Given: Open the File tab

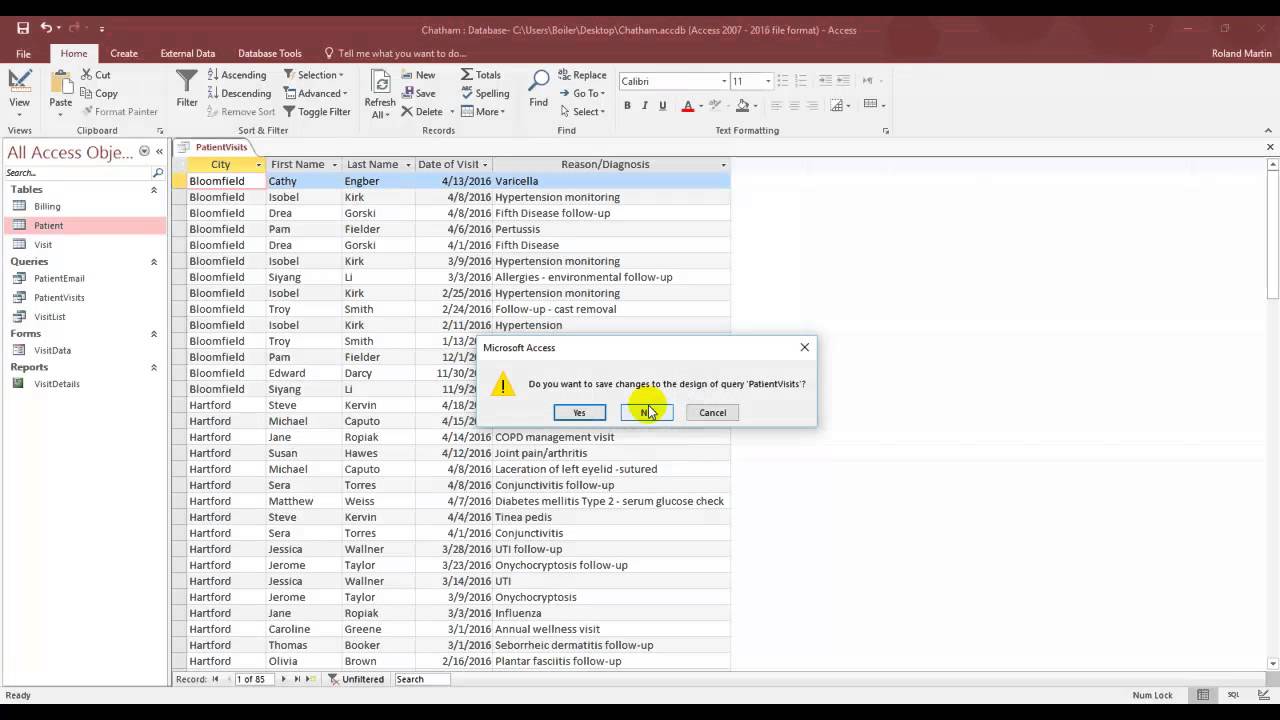Looking at the screenshot, I should [23, 54].
